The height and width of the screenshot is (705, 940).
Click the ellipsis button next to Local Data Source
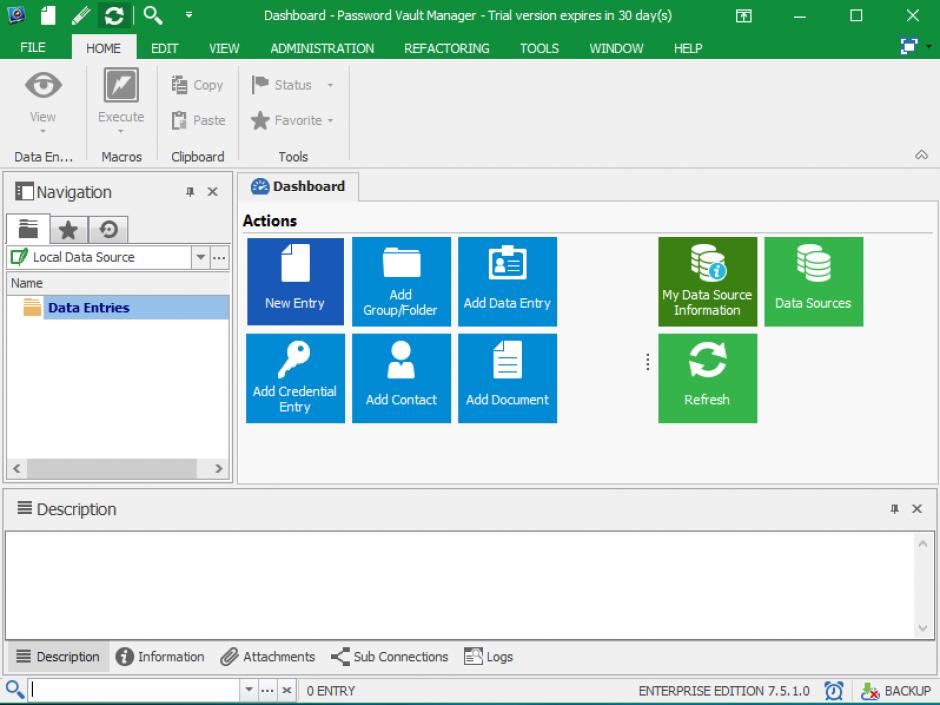[219, 257]
